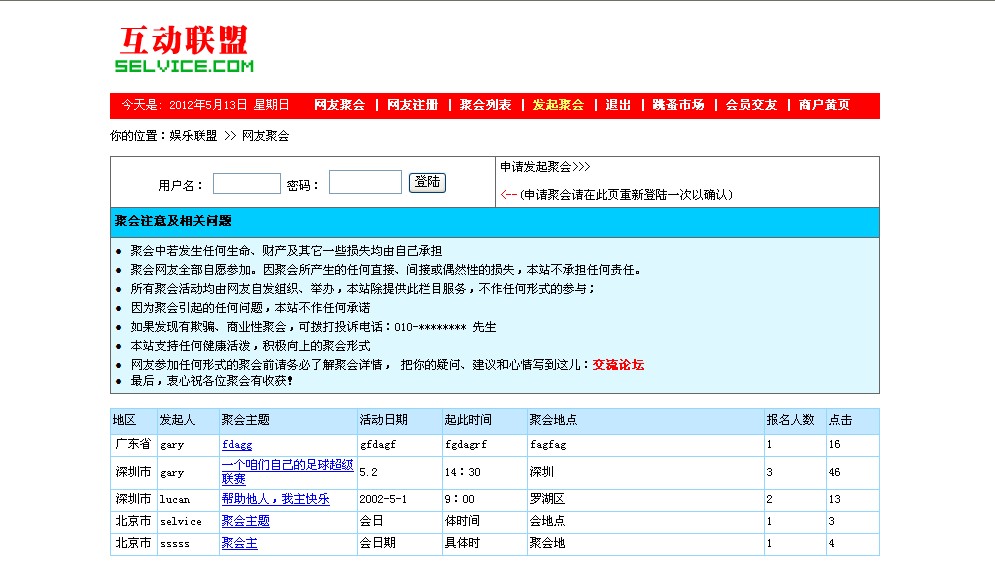
Task: Open the 跳蚤市场 menu item
Action: pyautogui.click(x=678, y=105)
